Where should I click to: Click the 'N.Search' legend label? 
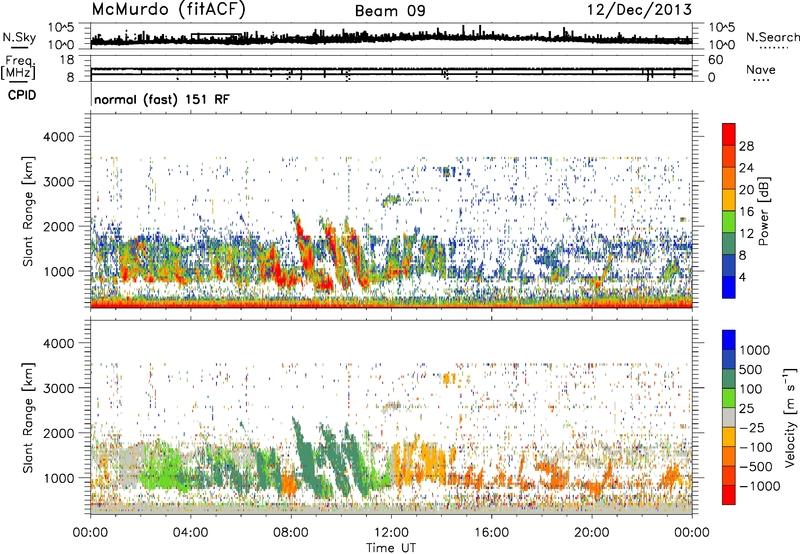point(772,37)
